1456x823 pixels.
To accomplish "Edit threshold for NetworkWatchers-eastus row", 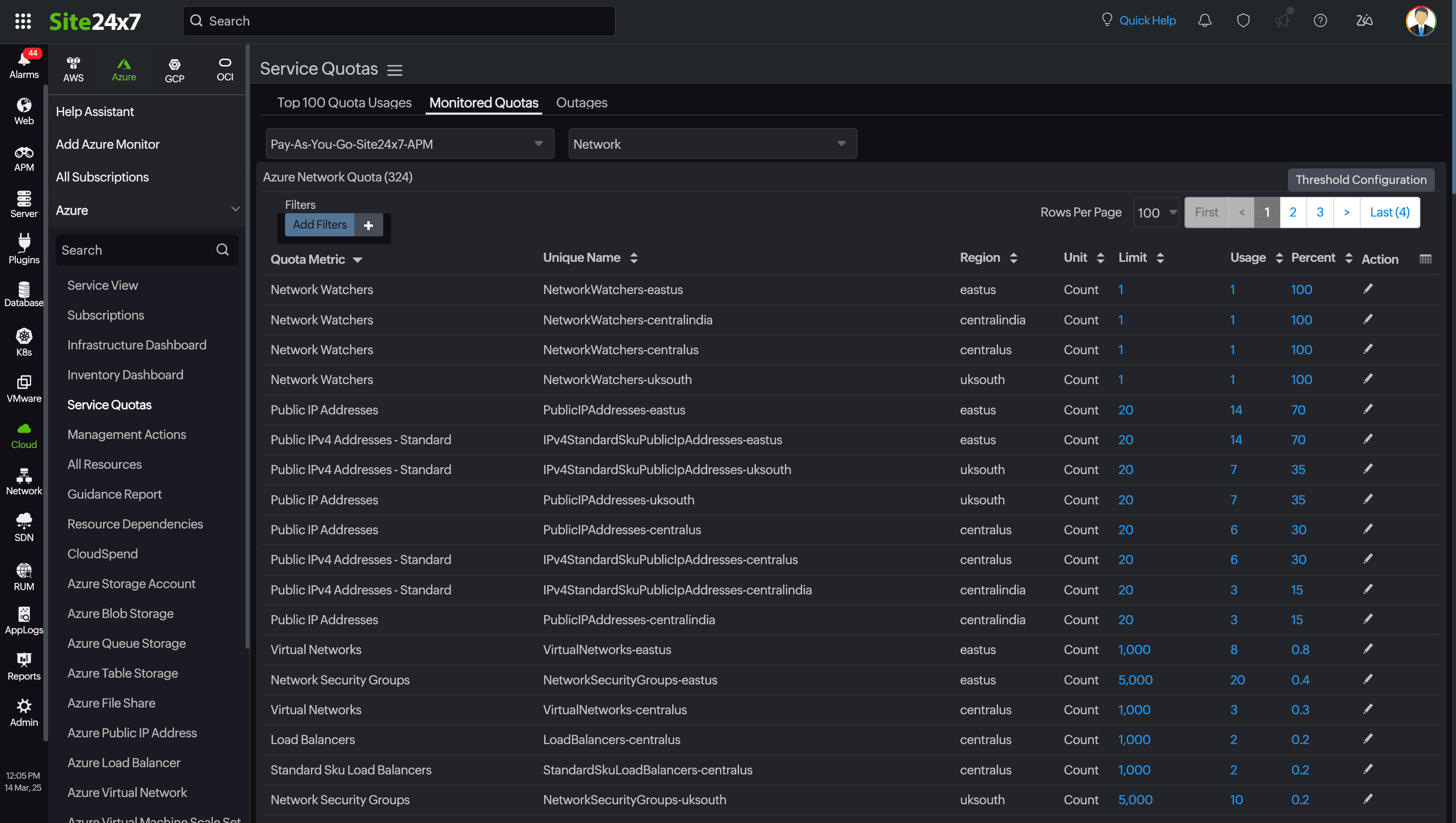I will pyautogui.click(x=1367, y=289).
